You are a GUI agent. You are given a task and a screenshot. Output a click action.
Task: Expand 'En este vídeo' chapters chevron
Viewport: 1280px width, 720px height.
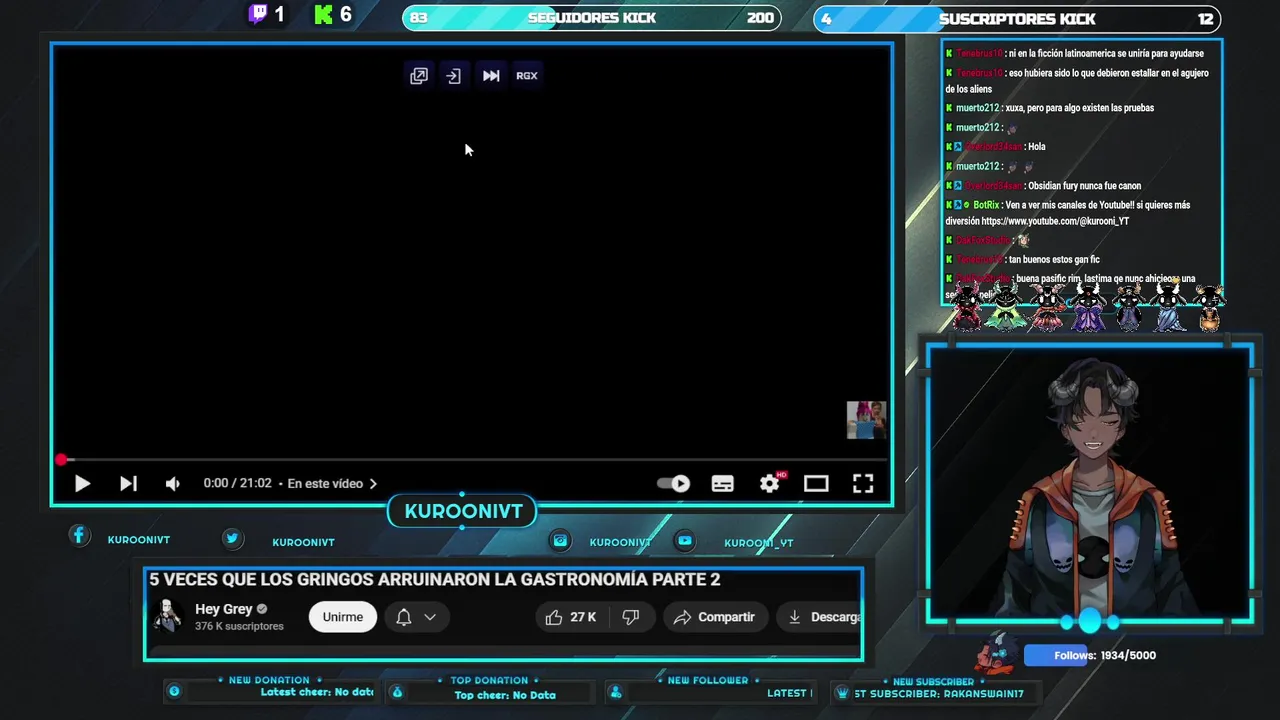[373, 484]
